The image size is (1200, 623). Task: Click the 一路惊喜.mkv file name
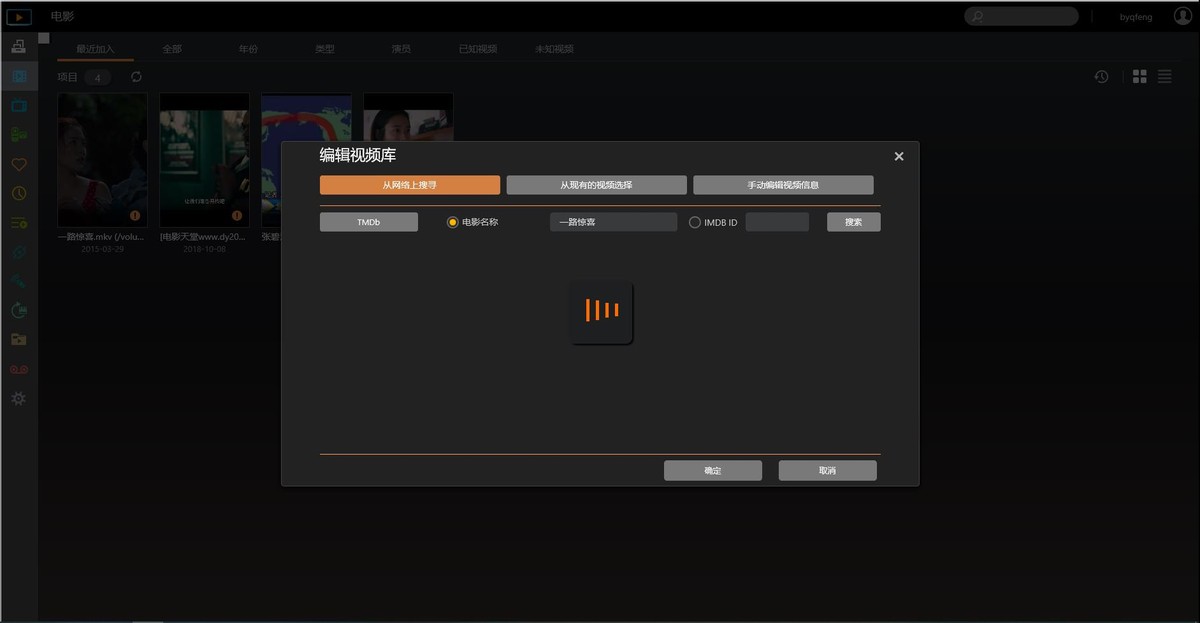(x=102, y=237)
